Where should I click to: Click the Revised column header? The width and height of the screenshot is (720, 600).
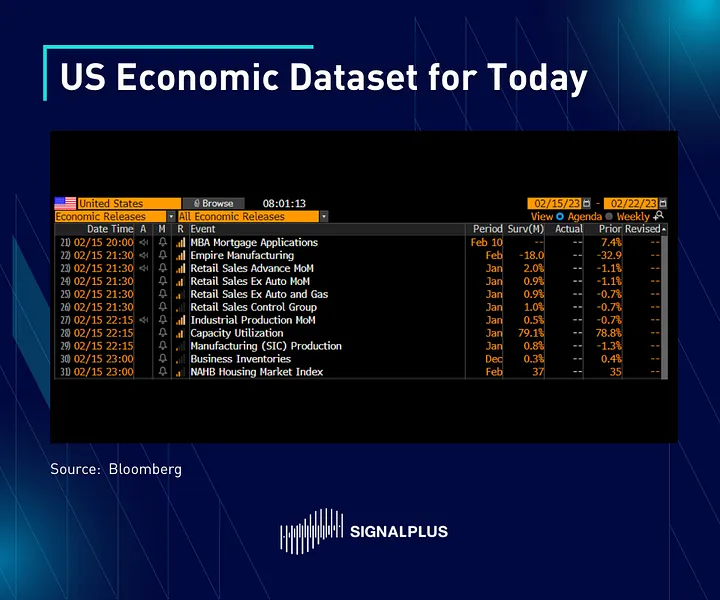pyautogui.click(x=642, y=229)
